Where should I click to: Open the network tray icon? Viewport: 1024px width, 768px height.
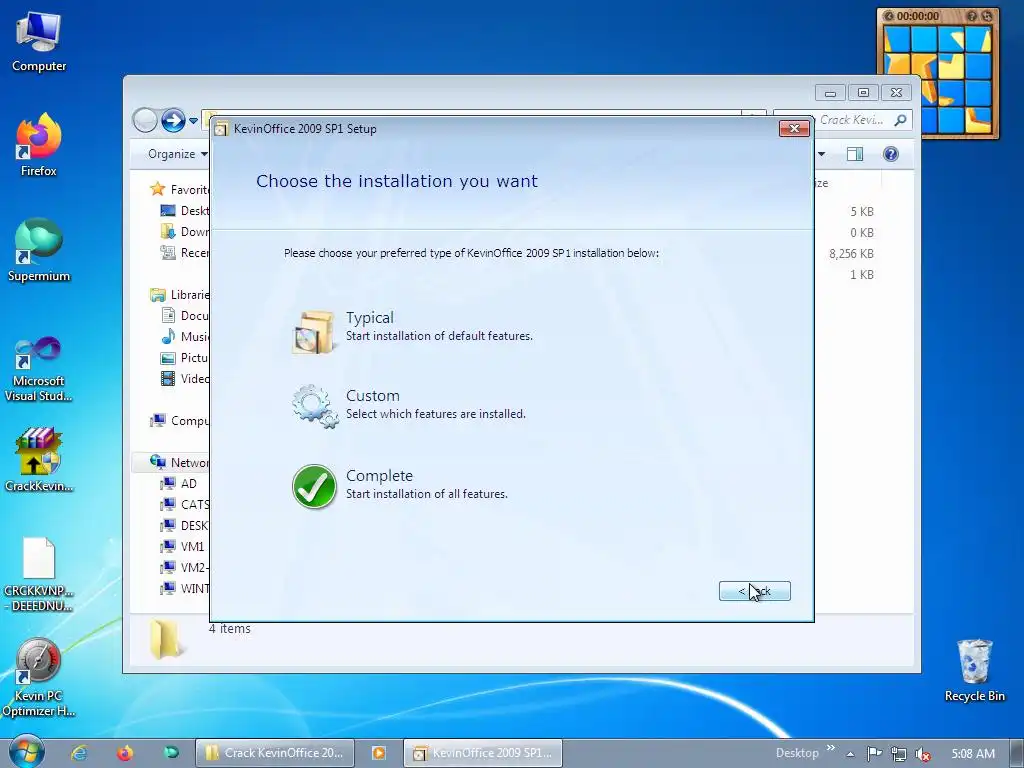click(x=899, y=754)
